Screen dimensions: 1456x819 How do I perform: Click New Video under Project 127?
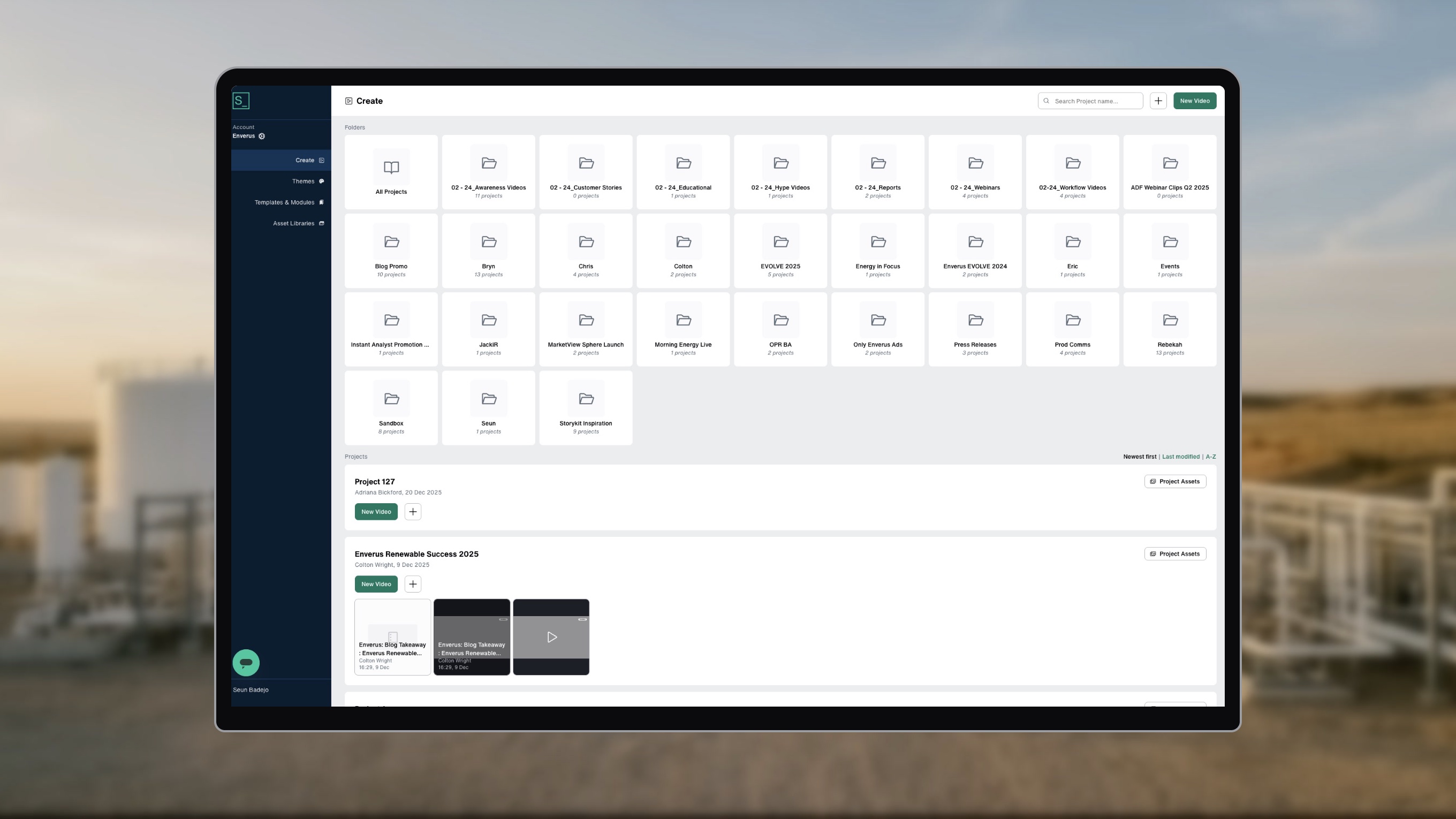pyautogui.click(x=376, y=512)
